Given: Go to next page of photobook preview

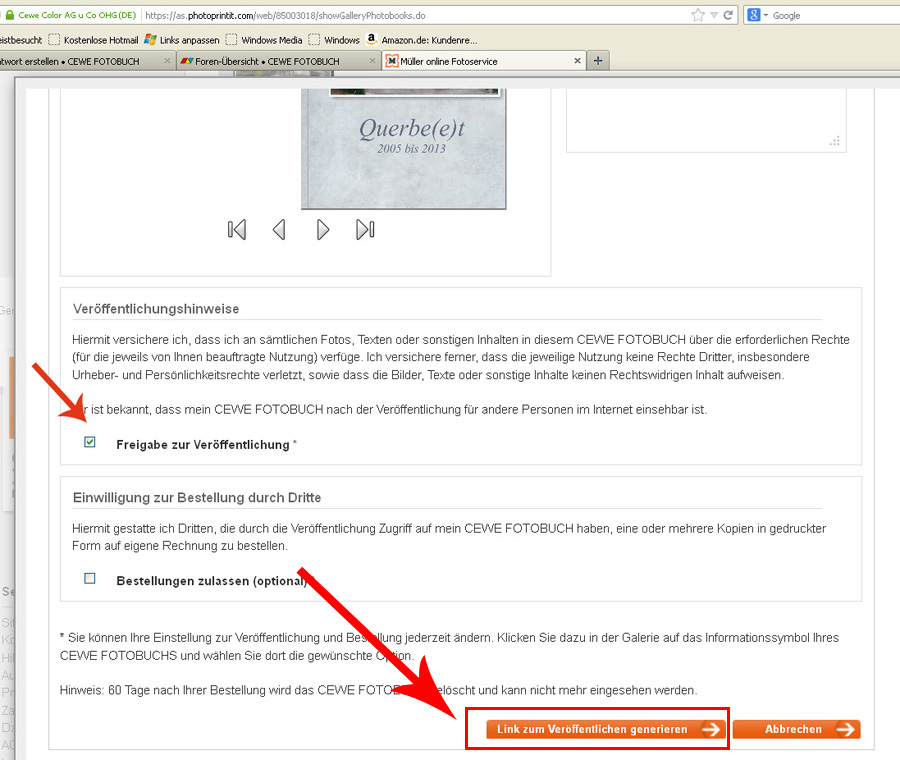Looking at the screenshot, I should point(323,230).
